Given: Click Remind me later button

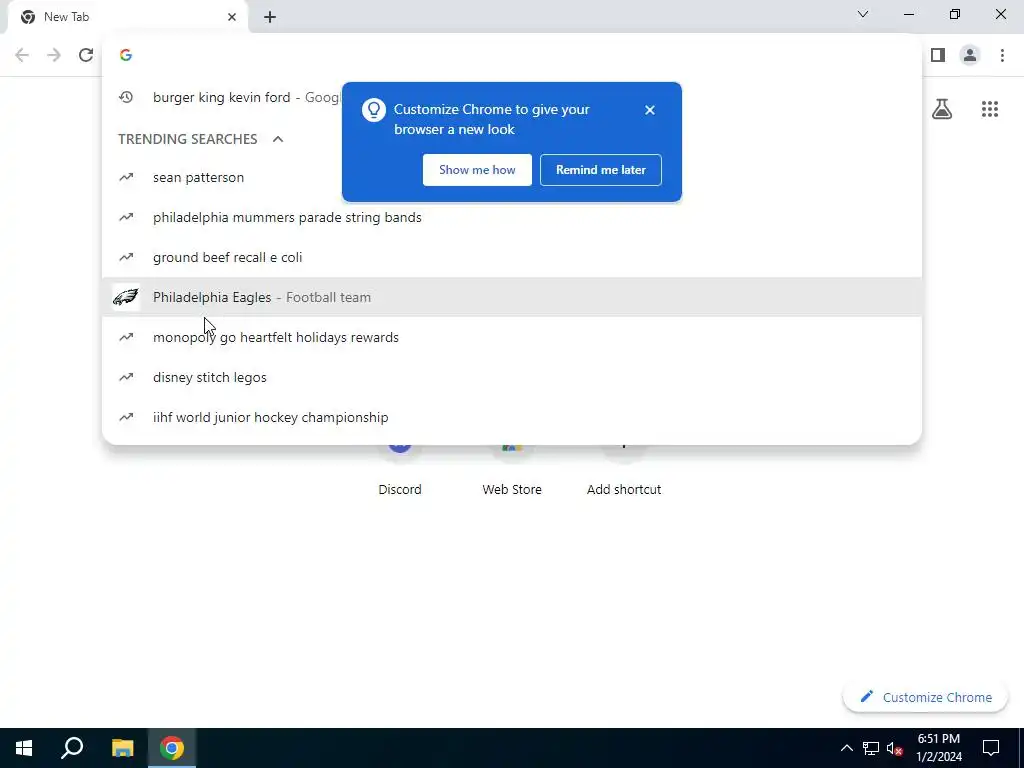Looking at the screenshot, I should (x=600, y=170).
